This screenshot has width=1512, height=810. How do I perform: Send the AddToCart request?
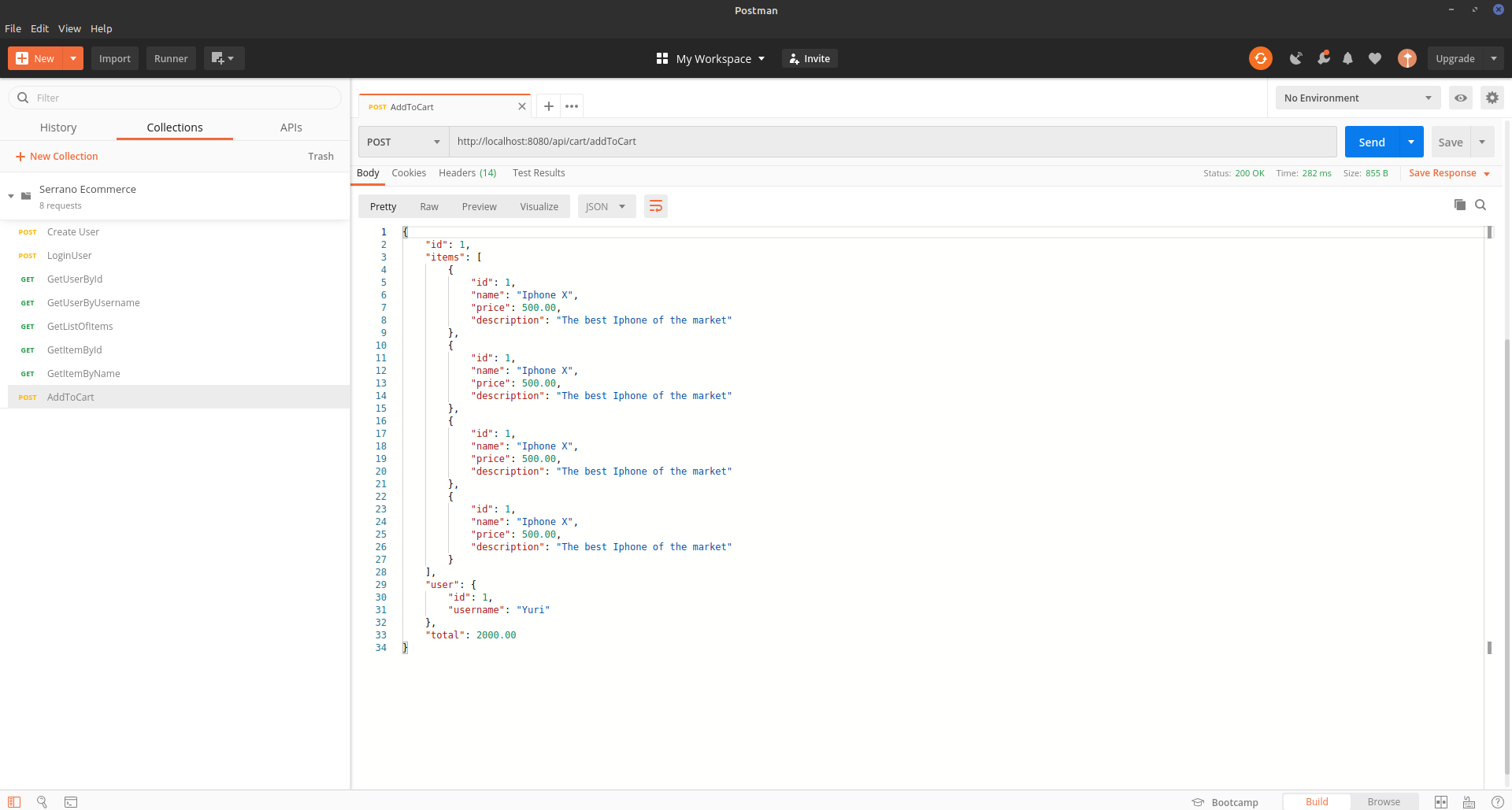(x=1372, y=142)
